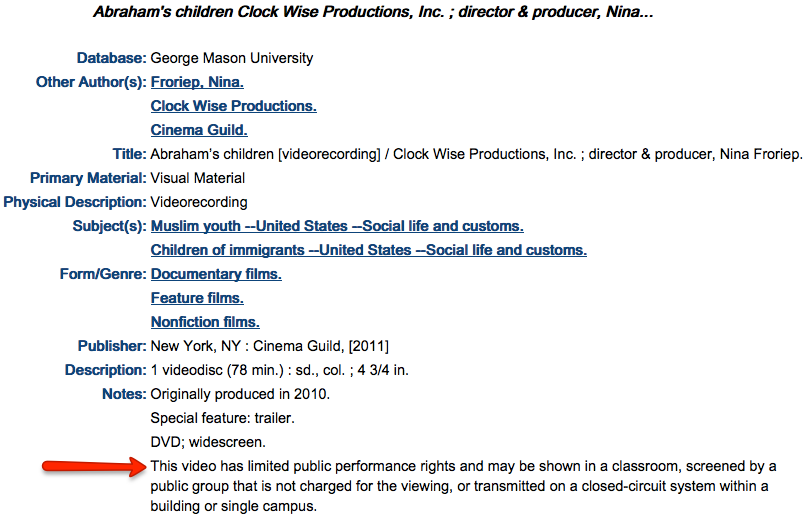The width and height of the screenshot is (803, 515).
Task: Click the Other Author(s) field label
Action: click(91, 82)
